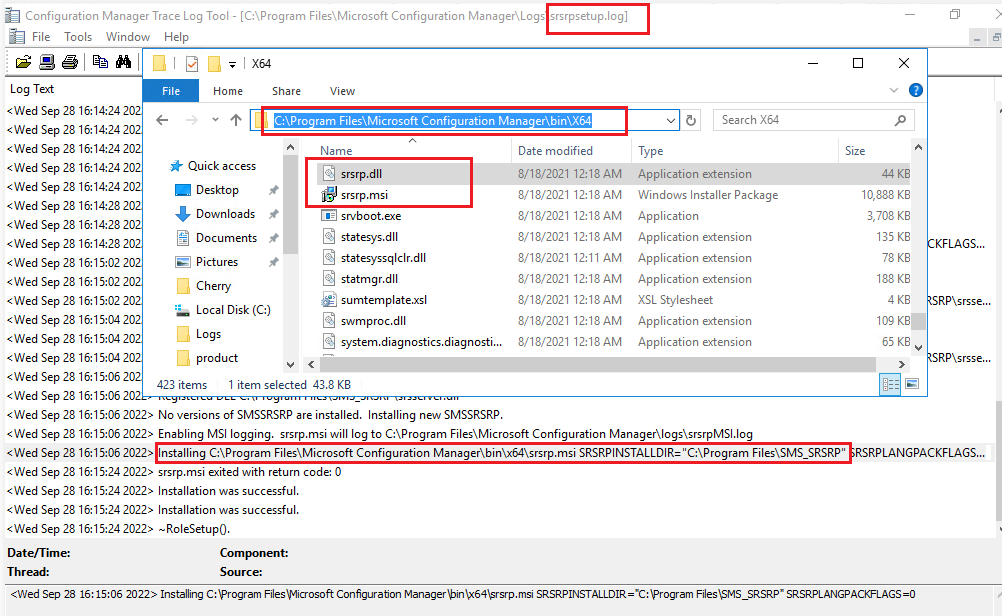Screen dimensions: 1002x616
Task: Click the Print toolbar icon in Trace Log Tool
Action: 70,62
